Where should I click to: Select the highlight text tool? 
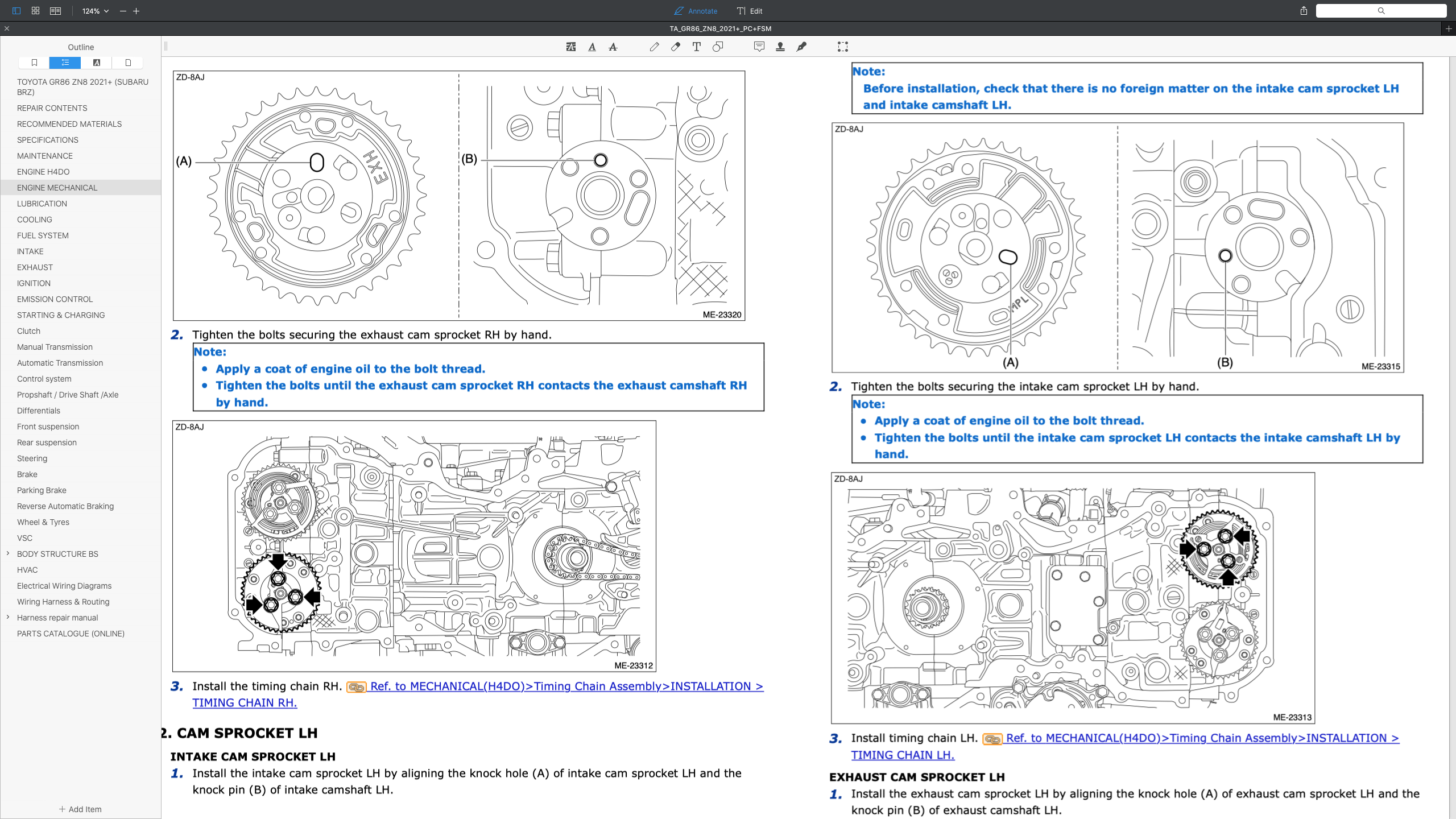coord(571,47)
